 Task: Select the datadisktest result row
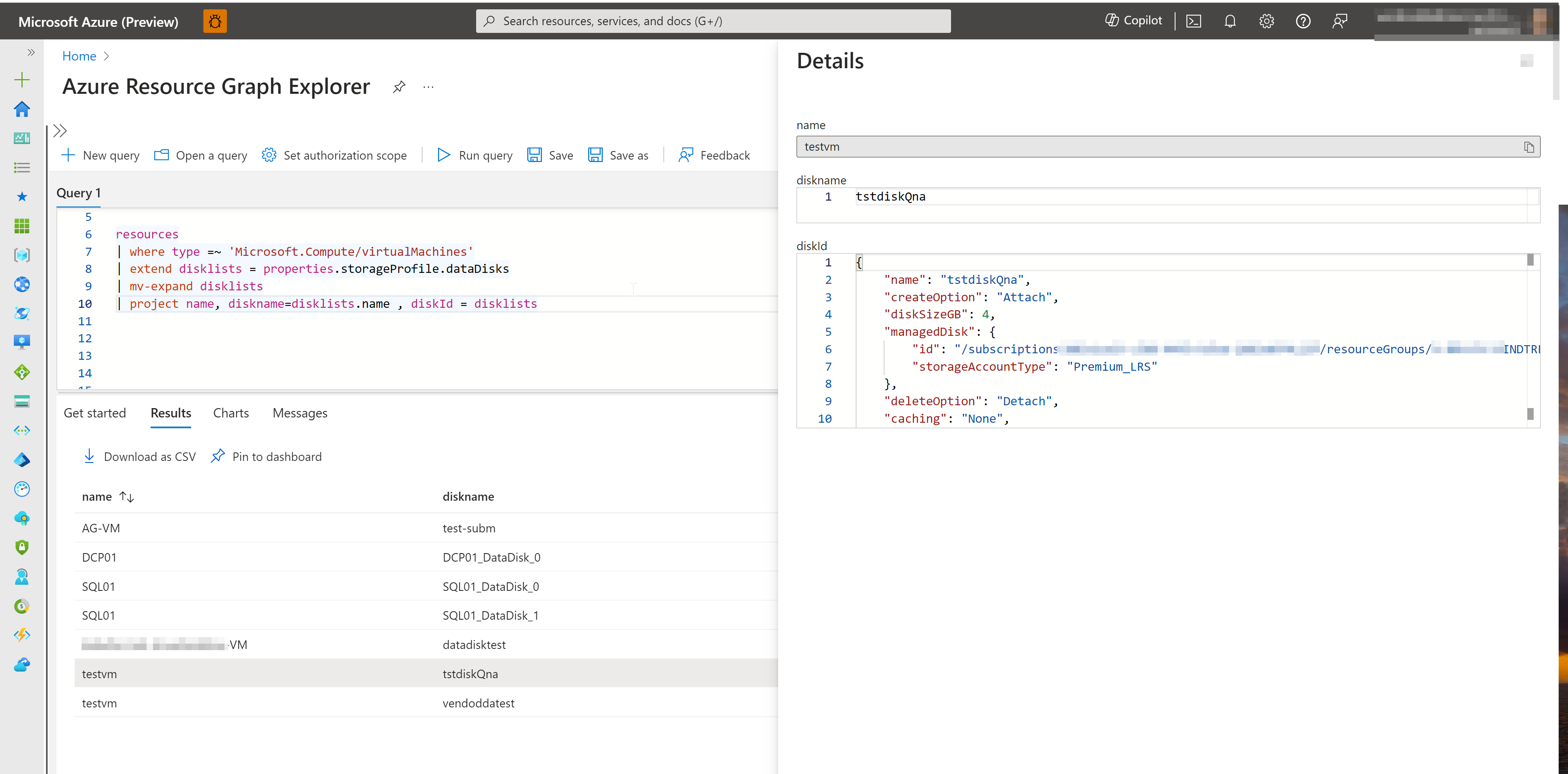tap(426, 645)
